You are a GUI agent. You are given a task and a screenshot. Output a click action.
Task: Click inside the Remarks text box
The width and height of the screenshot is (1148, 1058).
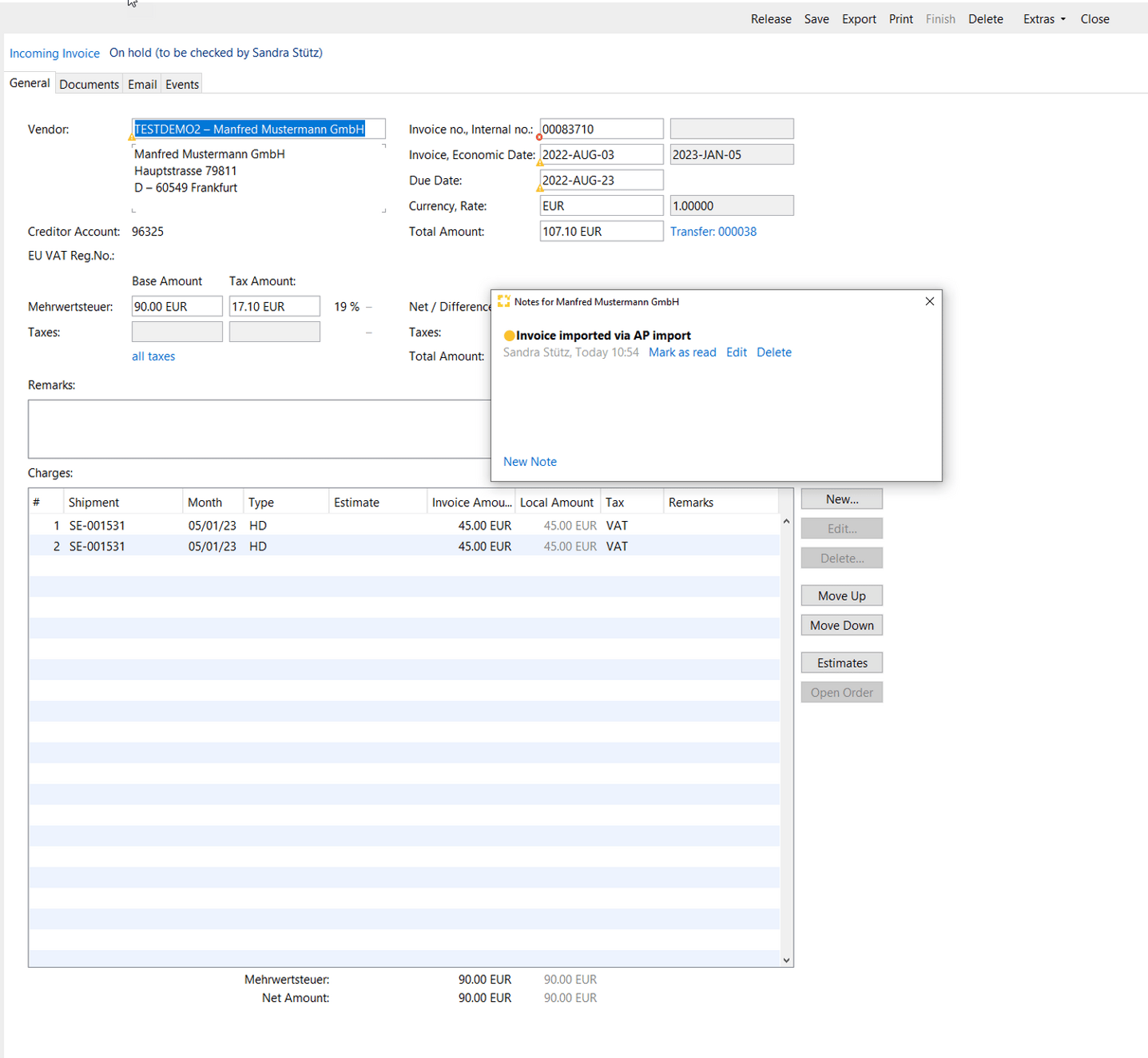pos(260,429)
